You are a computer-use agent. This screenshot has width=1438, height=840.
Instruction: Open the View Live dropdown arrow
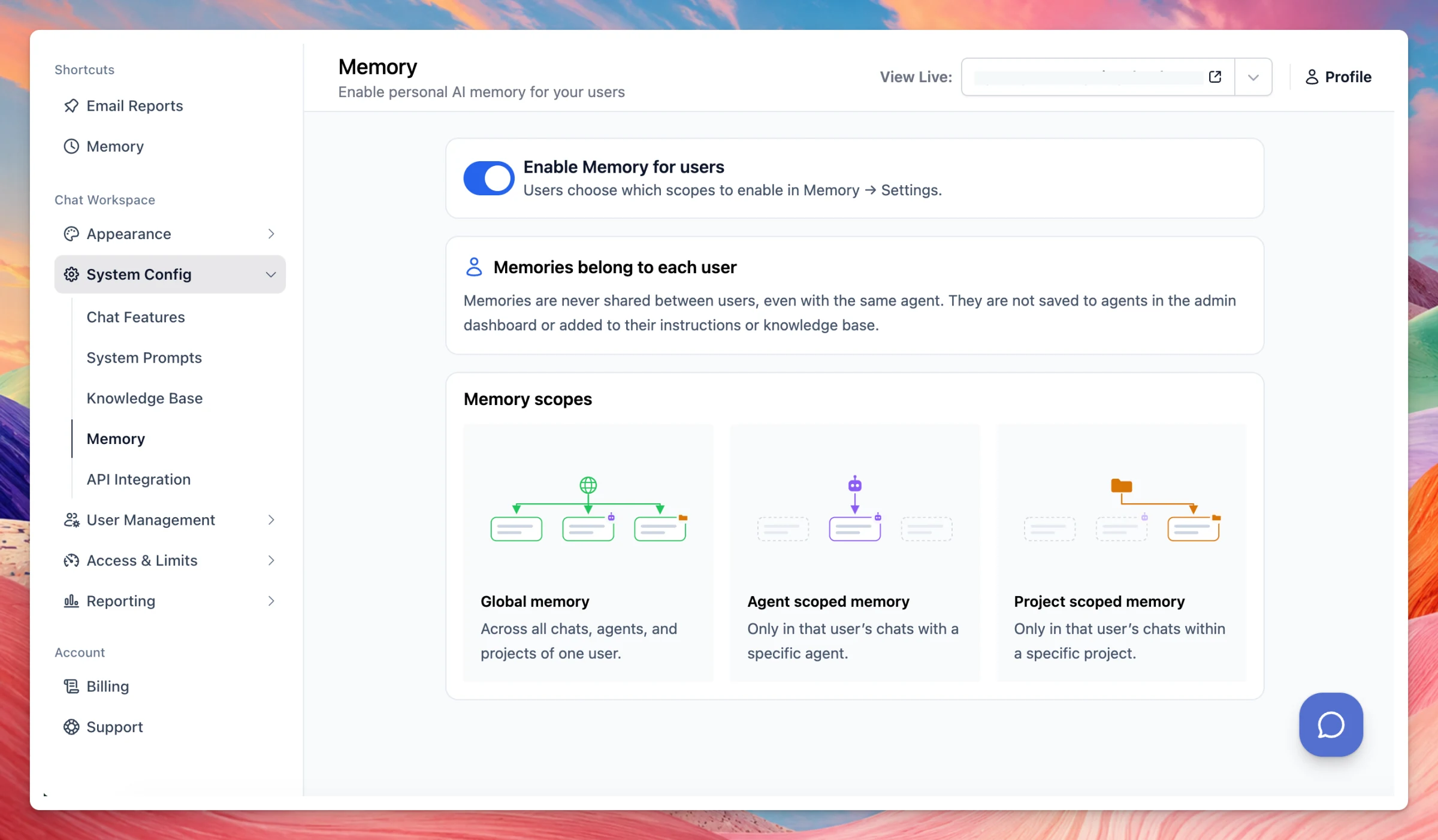(1253, 77)
